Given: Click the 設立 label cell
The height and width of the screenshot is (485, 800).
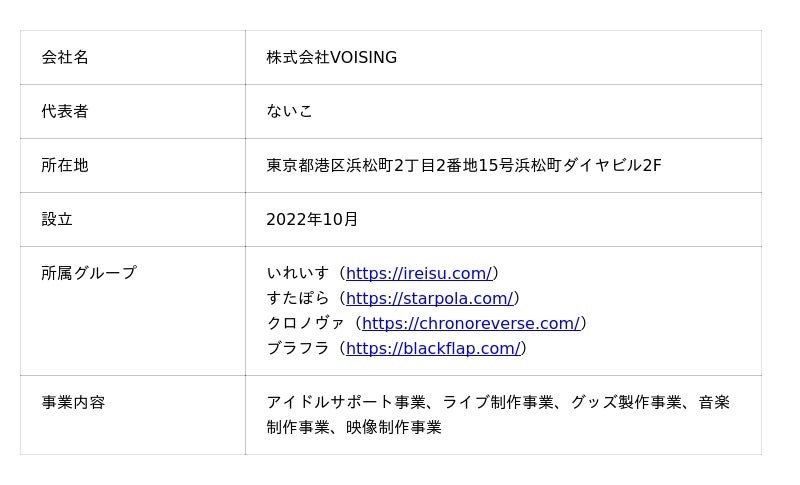Looking at the screenshot, I should click(133, 220).
